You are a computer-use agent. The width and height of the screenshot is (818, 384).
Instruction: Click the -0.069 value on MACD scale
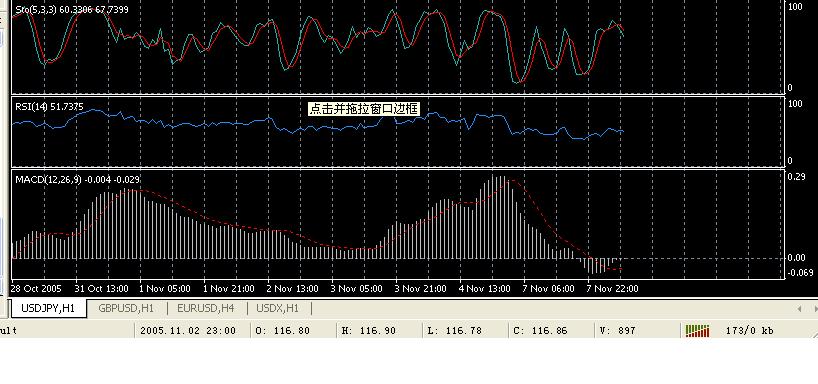click(800, 272)
